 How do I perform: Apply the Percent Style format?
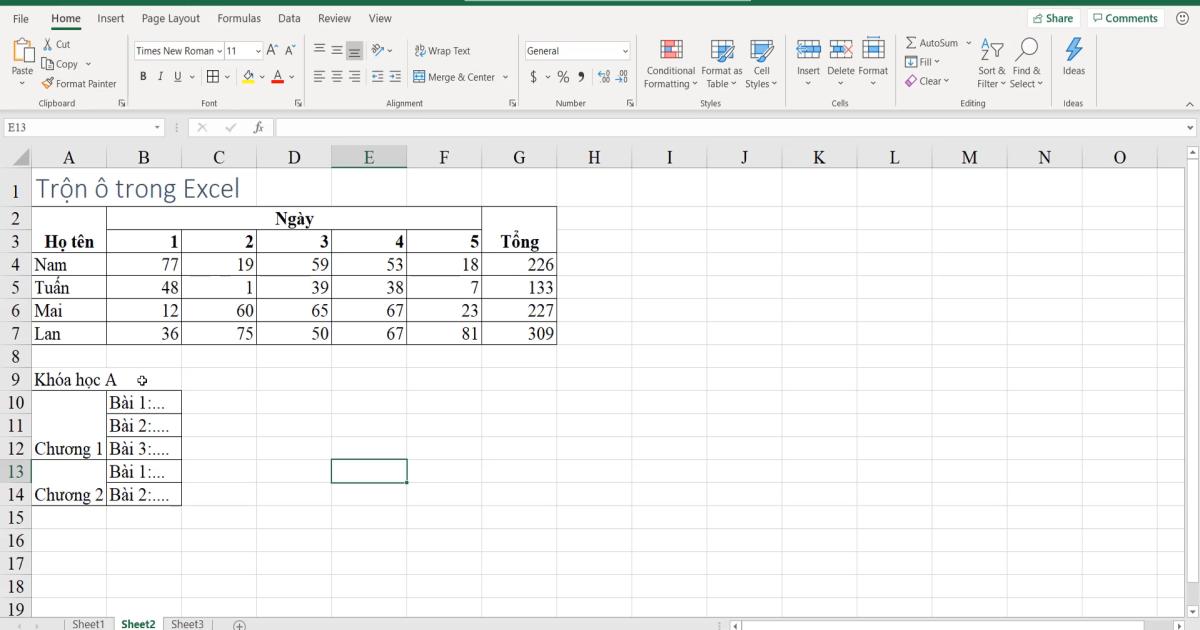[565, 76]
